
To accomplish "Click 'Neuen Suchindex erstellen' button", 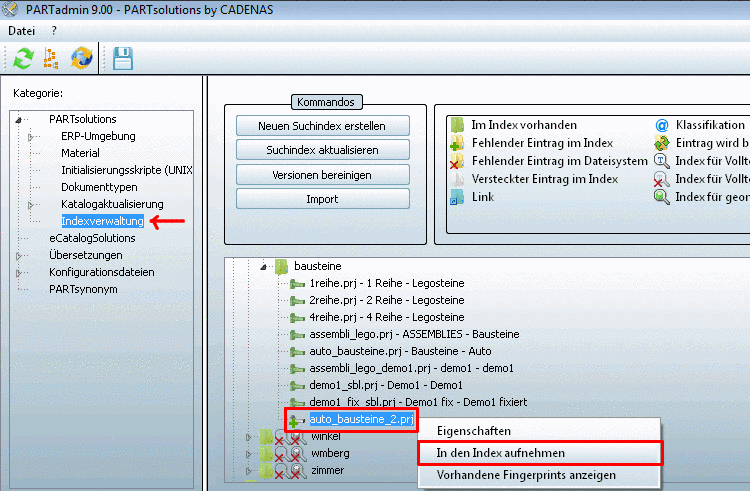I will 322,126.
